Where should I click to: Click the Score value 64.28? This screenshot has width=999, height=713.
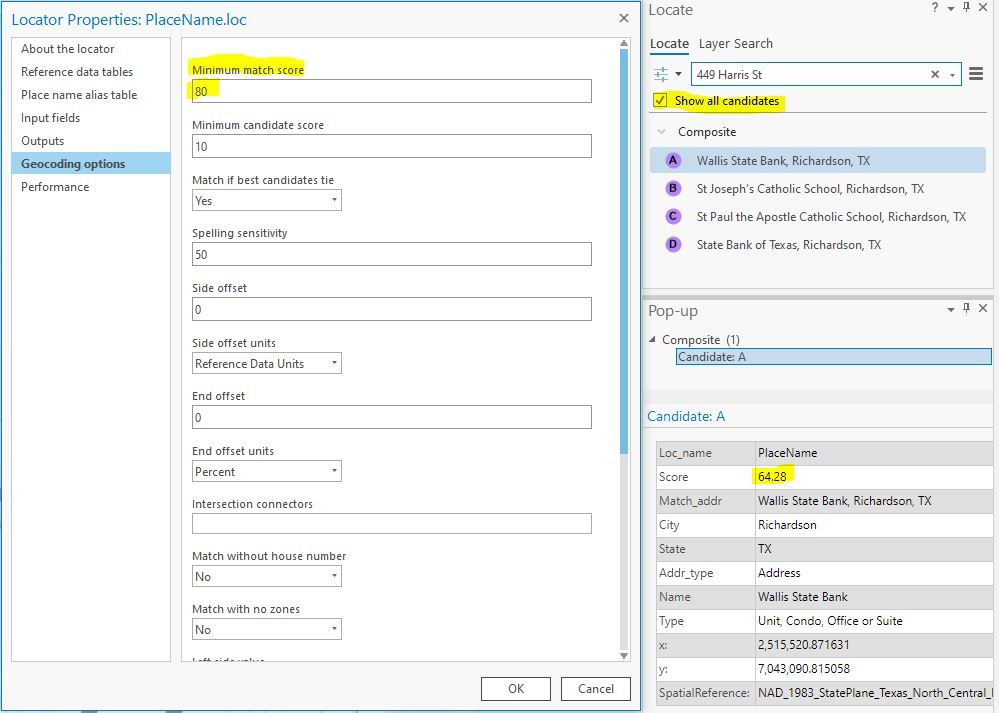(772, 477)
